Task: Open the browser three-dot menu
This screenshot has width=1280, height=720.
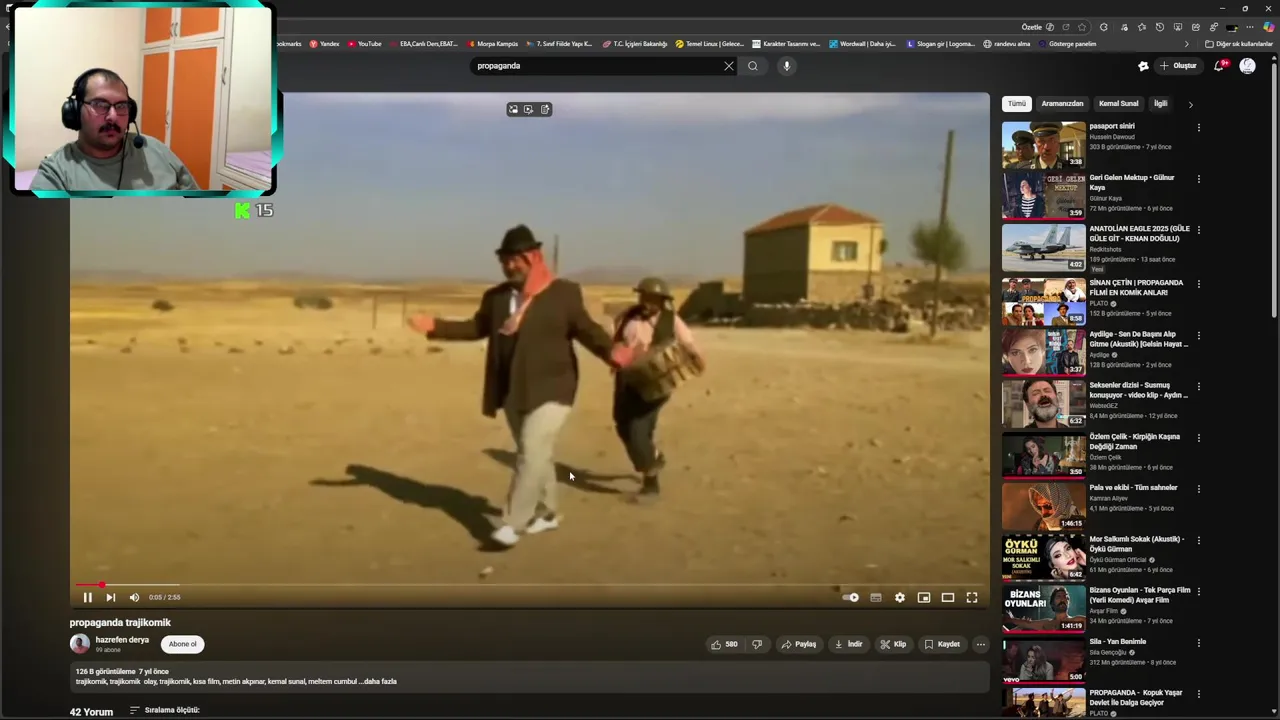Action: (1249, 27)
